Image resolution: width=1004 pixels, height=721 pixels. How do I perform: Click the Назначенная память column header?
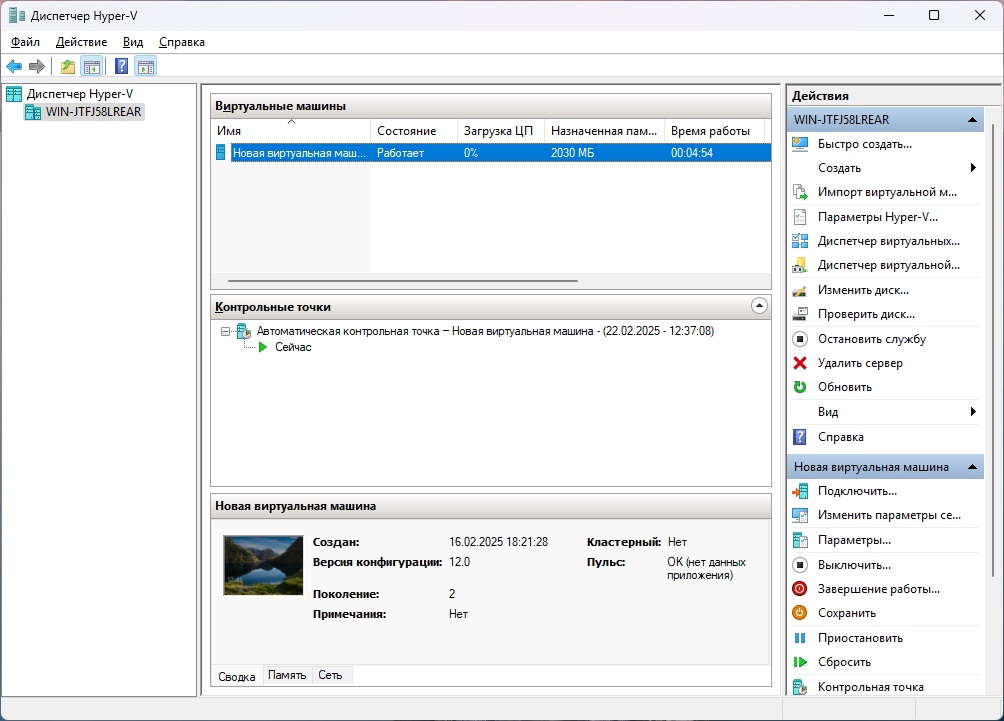(604, 131)
